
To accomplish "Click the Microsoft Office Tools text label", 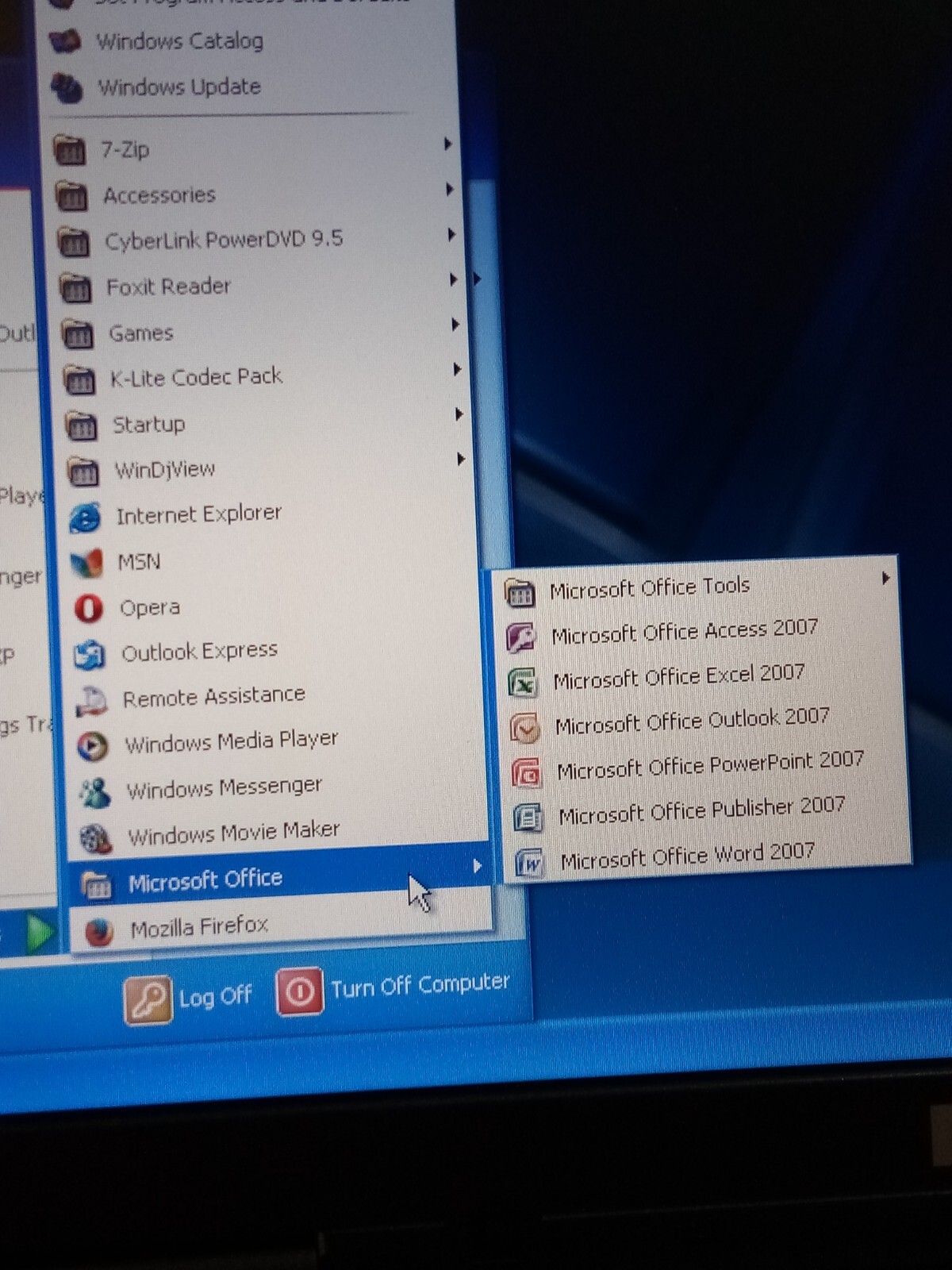I will pos(650,588).
